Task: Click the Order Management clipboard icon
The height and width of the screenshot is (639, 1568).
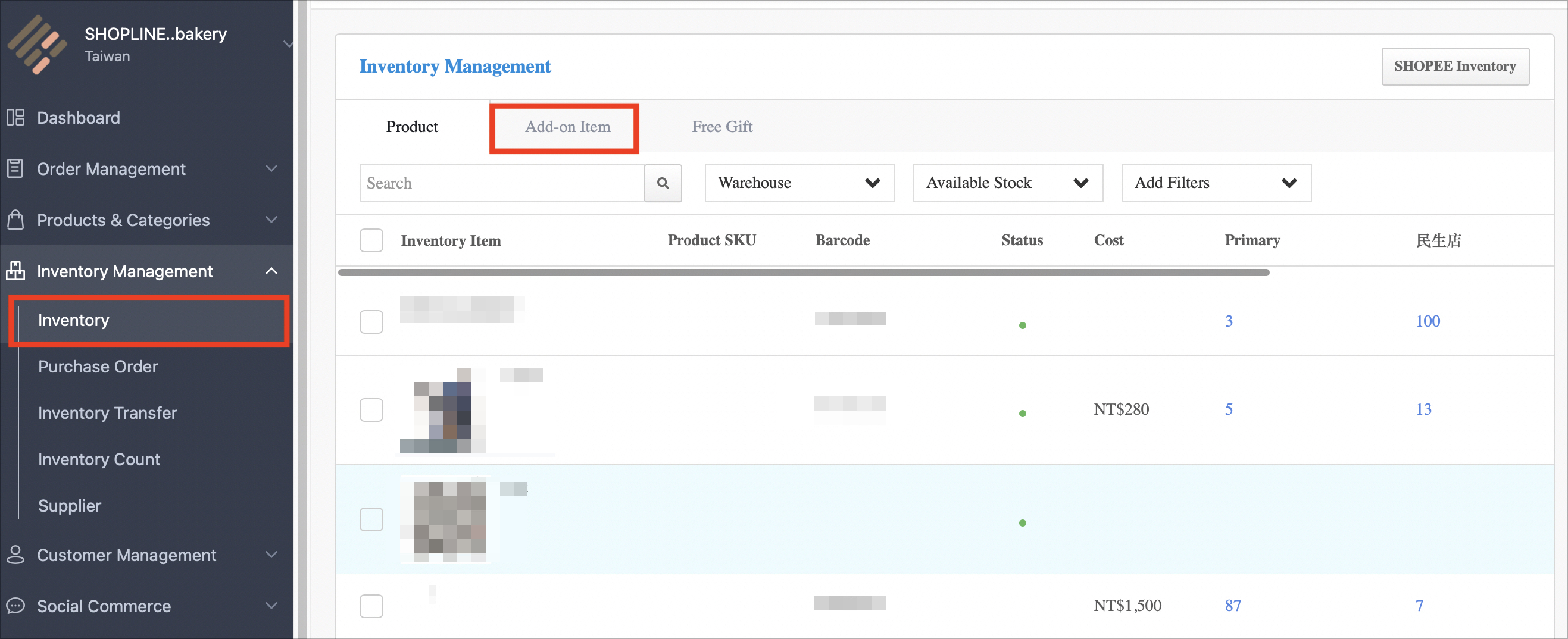Action: tap(15, 168)
